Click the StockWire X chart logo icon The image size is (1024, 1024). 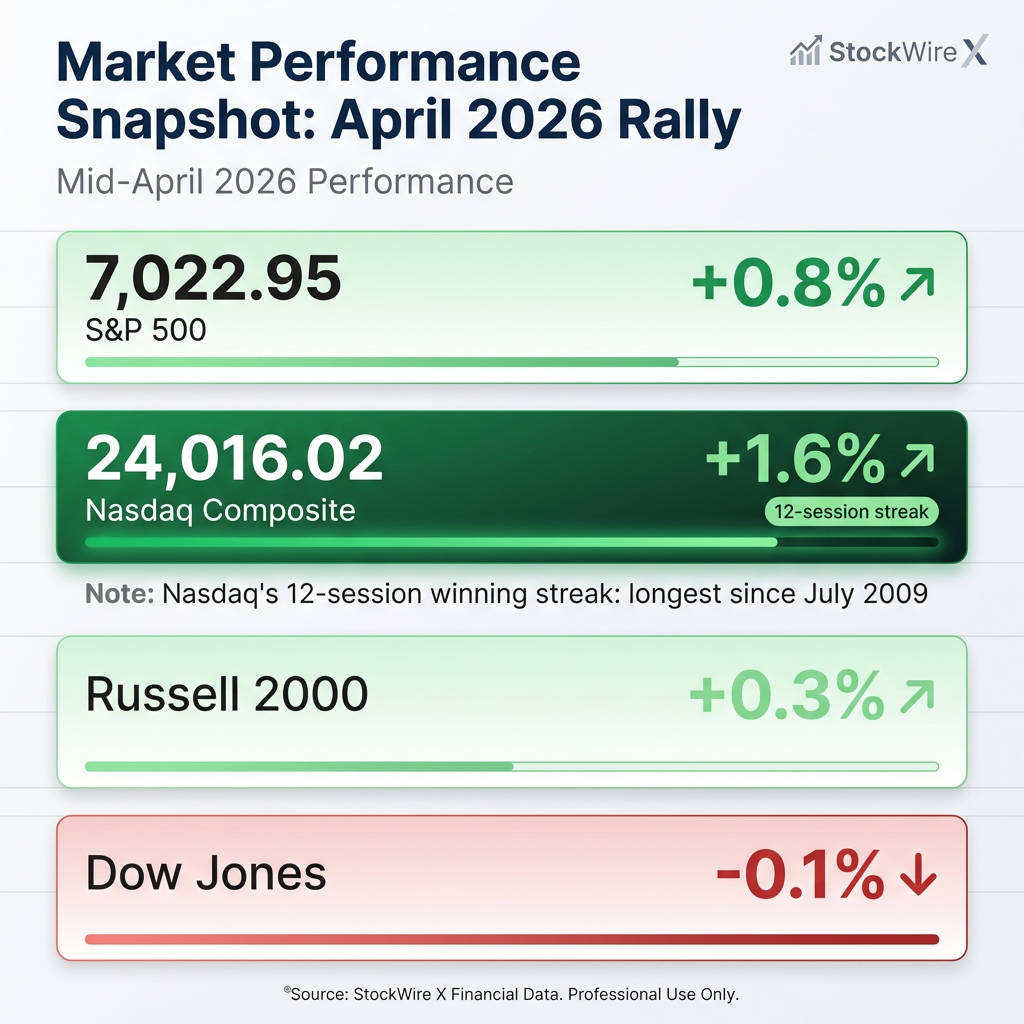(805, 51)
